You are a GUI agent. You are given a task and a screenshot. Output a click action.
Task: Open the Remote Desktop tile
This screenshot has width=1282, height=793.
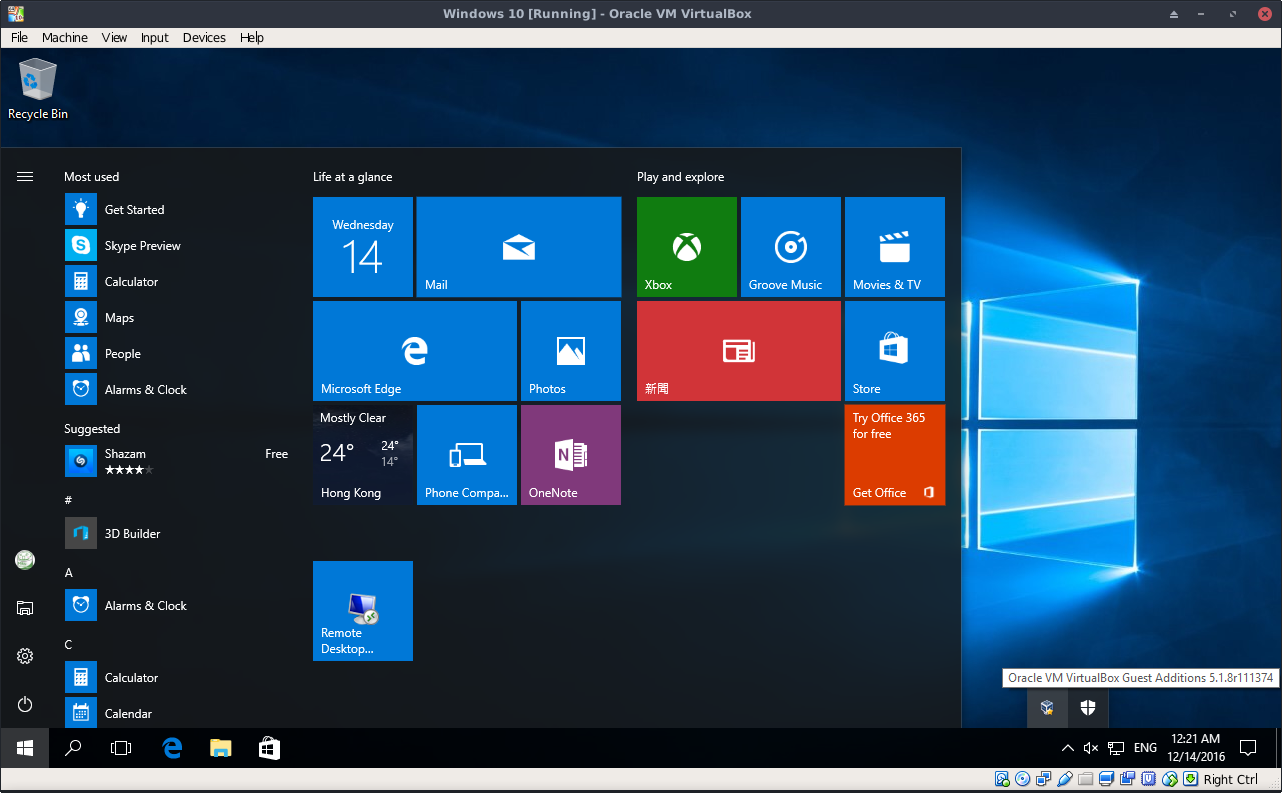tap(363, 611)
